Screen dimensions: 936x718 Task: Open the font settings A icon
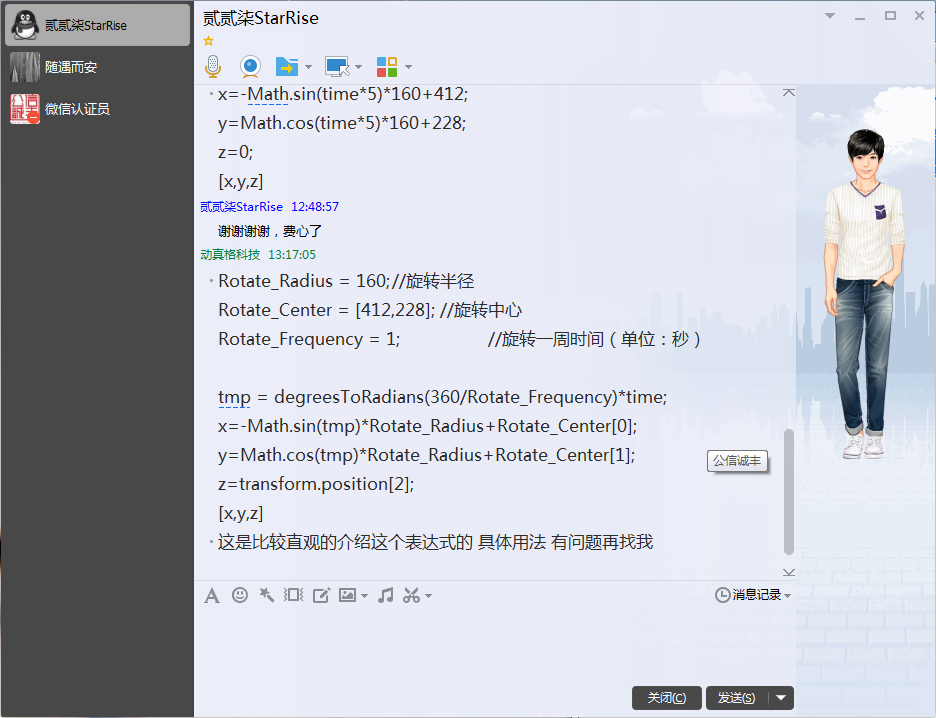pos(212,596)
